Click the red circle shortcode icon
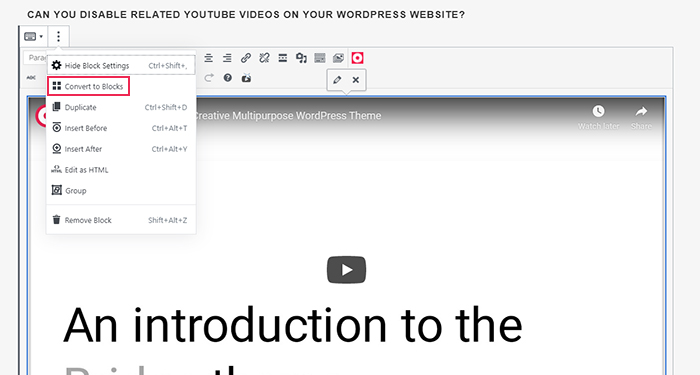Viewport: 700px width, 375px height. click(357, 58)
